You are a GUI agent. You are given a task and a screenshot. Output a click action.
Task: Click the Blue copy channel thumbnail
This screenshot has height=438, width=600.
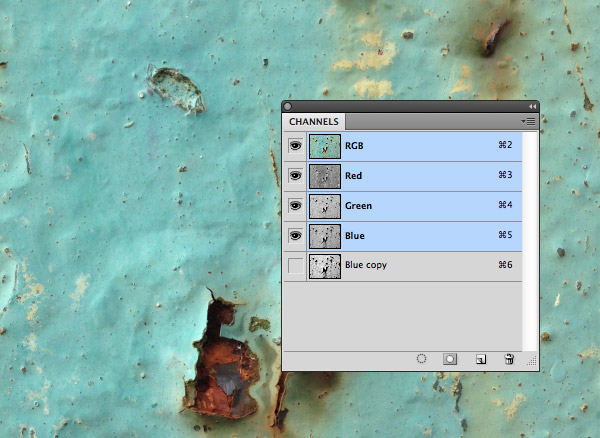[325, 266]
